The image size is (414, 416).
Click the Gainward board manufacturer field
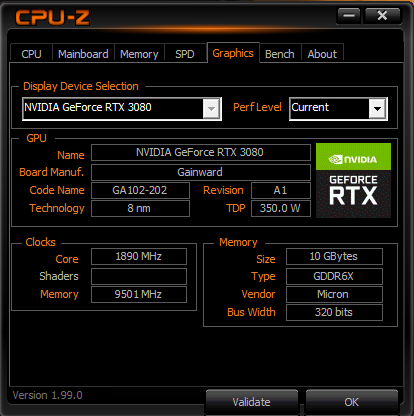[x=201, y=172]
